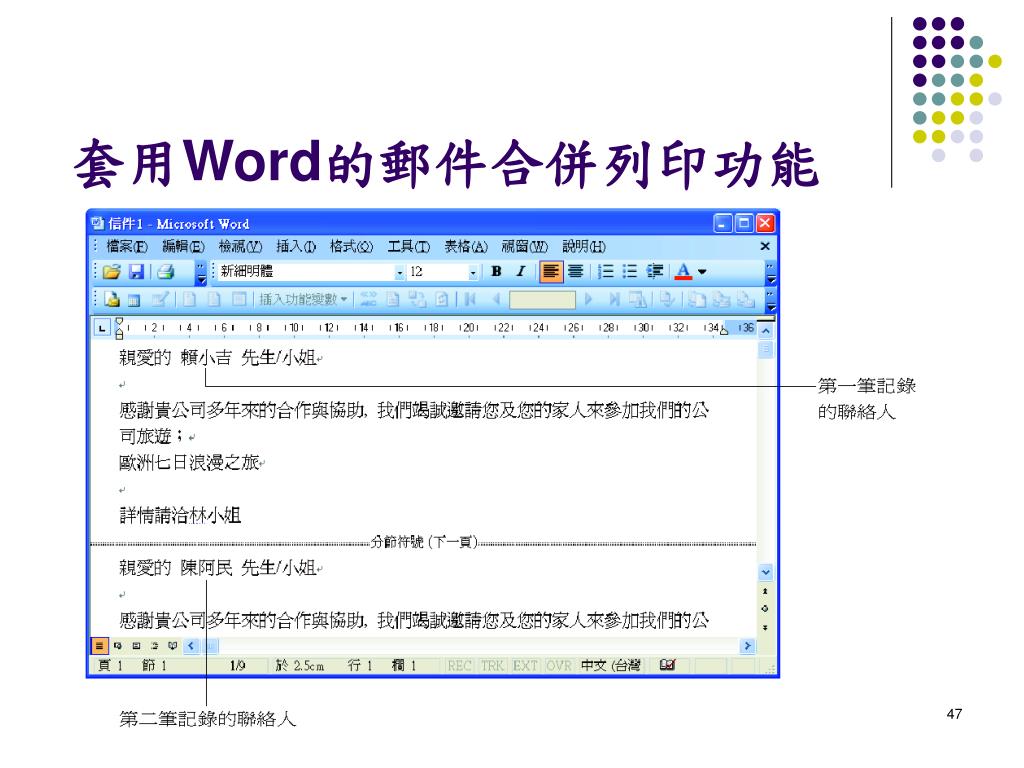Switch to Web Layout view button
The height and width of the screenshot is (768, 1024).
[x=118, y=646]
